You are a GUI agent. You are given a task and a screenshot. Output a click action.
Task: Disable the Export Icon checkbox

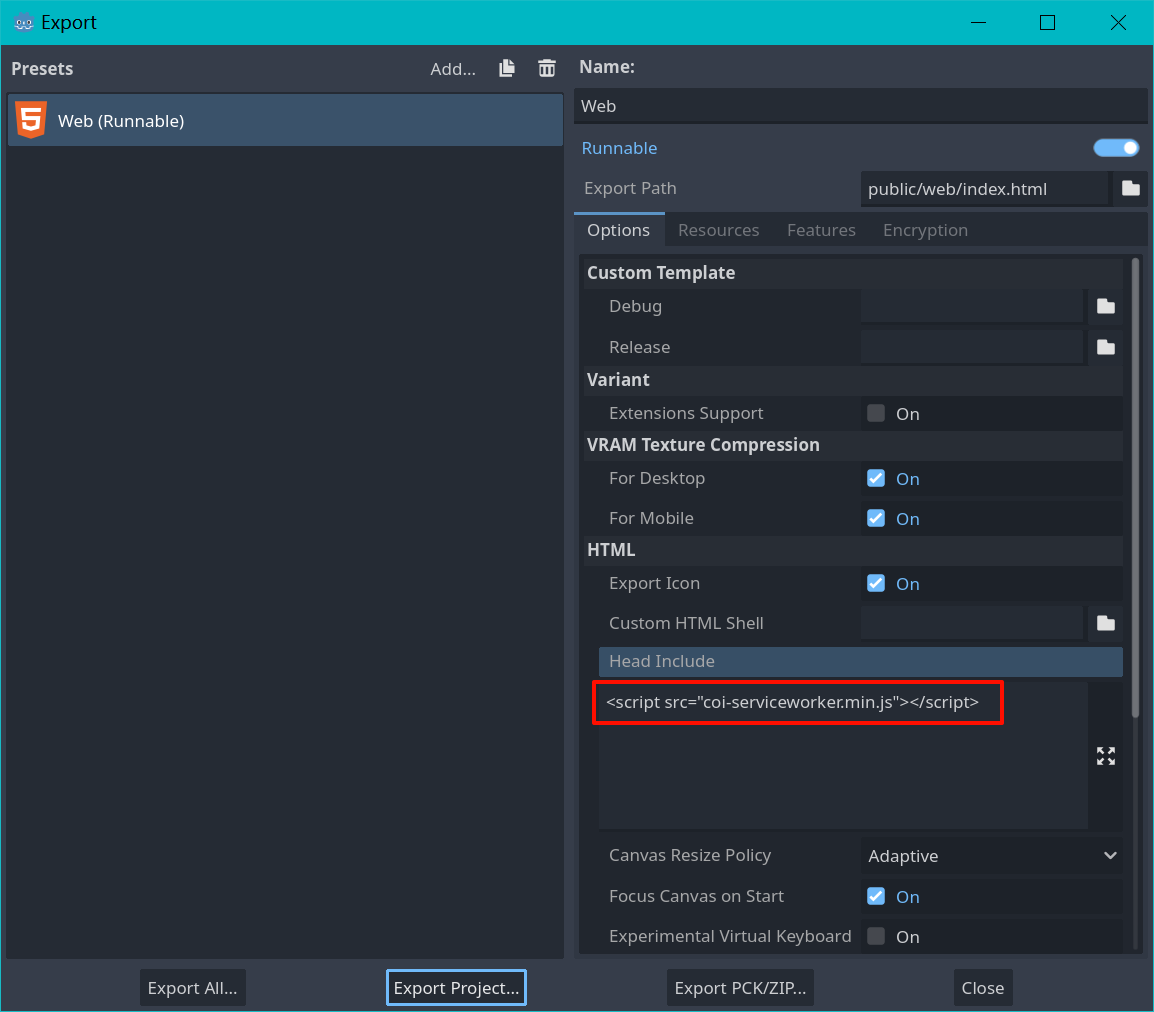click(x=876, y=583)
